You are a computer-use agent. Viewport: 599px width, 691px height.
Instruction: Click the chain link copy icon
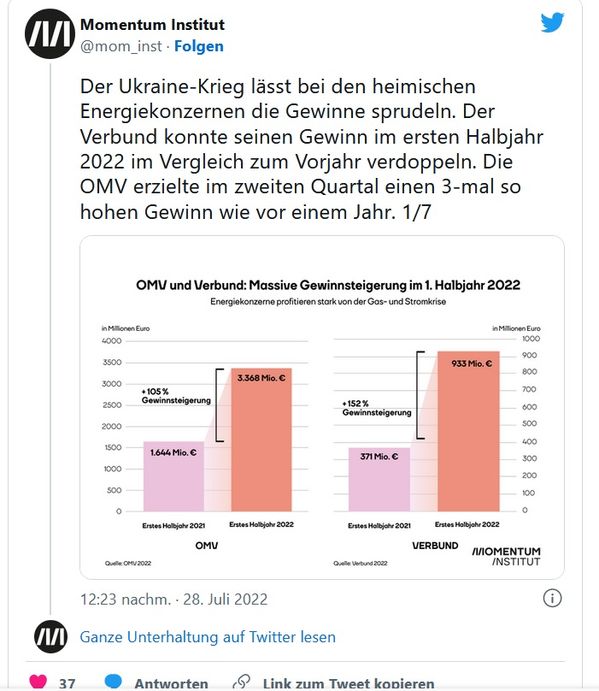click(242, 682)
